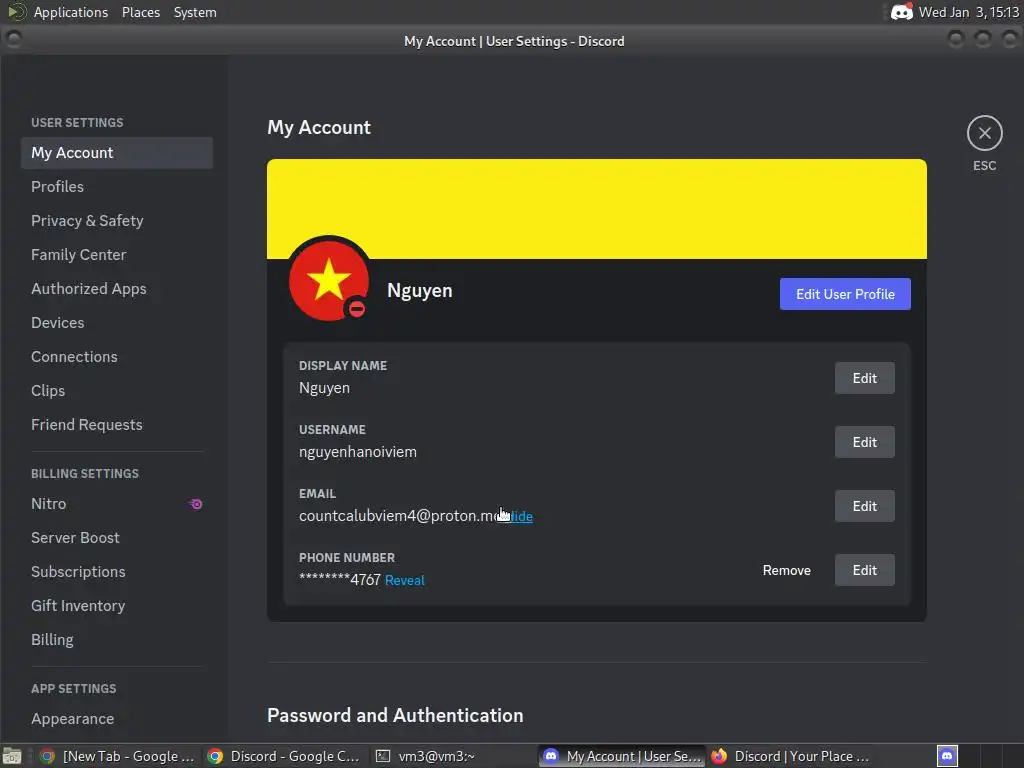Viewport: 1024px width, 768px height.
Task: Click the Nitro badge icon in sidebar
Action: [195, 504]
